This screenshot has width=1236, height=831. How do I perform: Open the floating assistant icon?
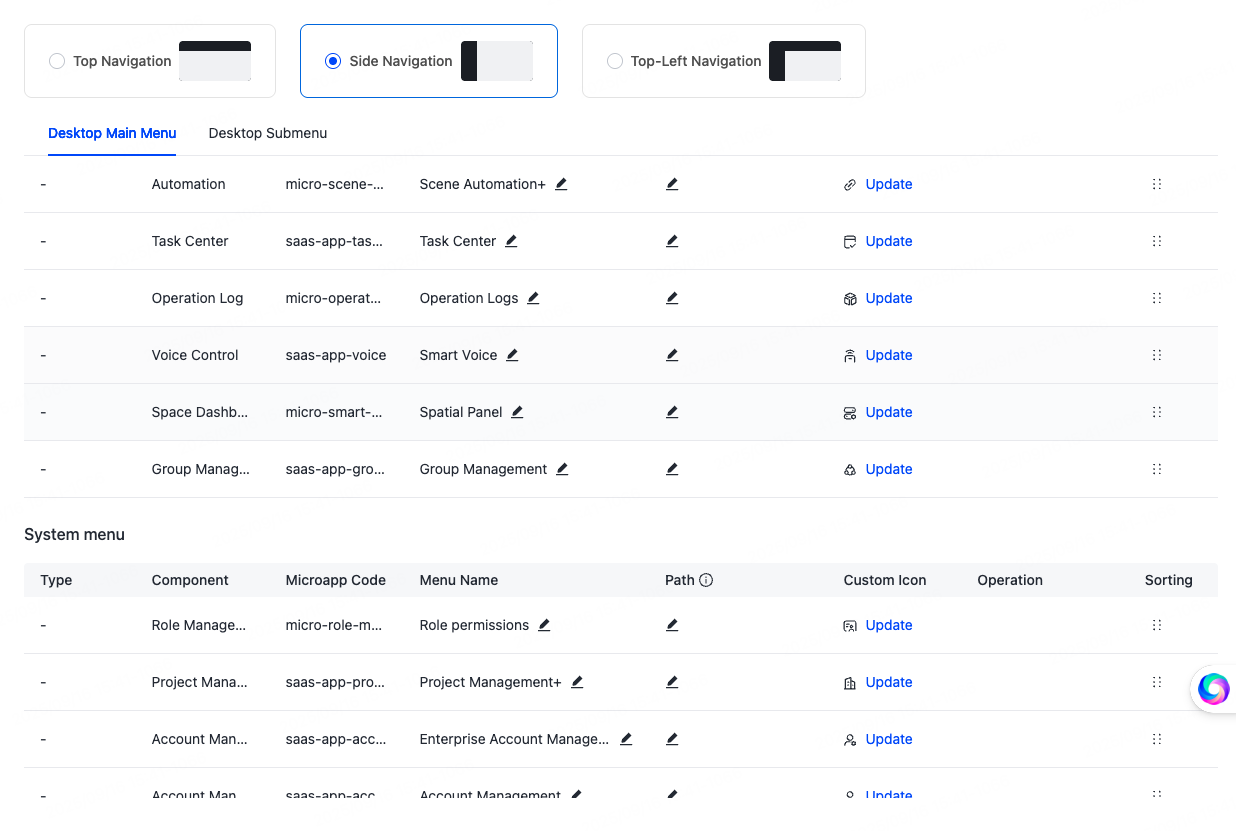[1213, 688]
